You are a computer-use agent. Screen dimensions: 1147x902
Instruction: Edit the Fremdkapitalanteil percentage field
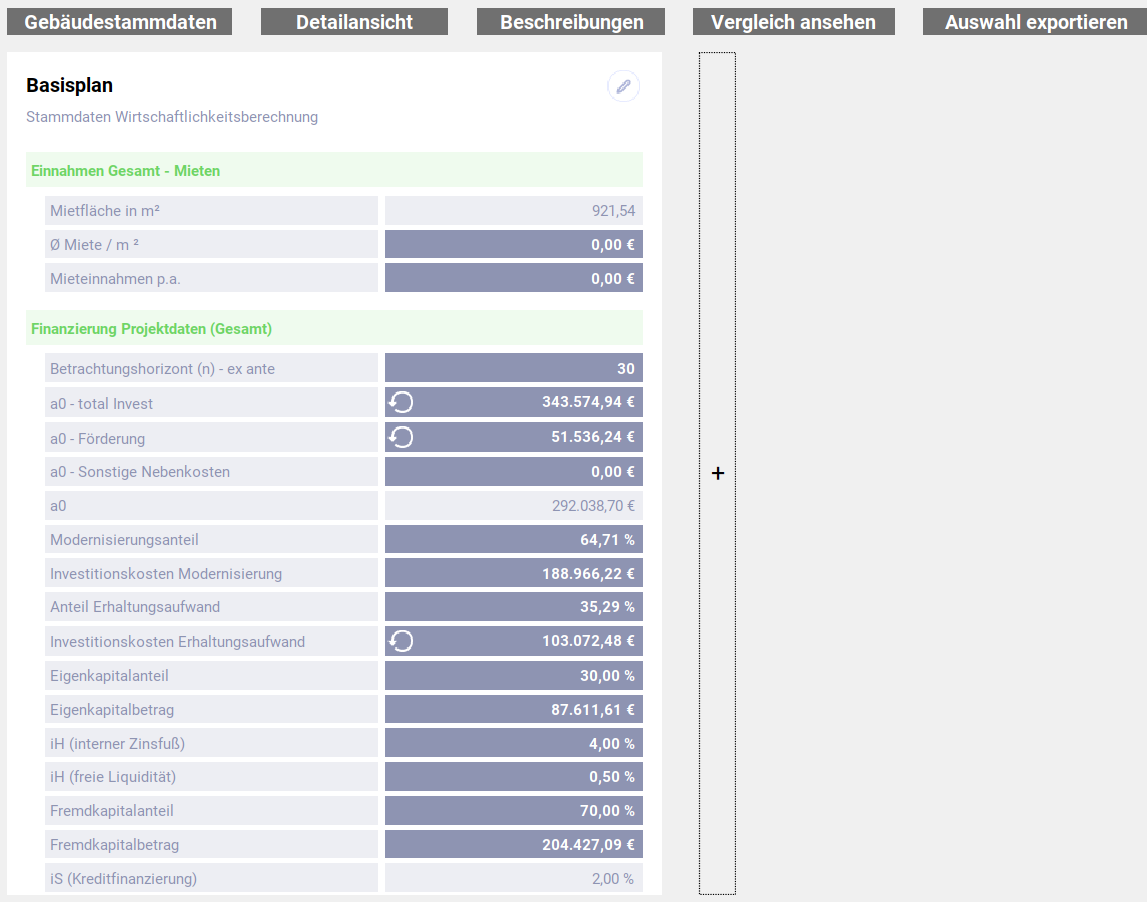point(514,811)
